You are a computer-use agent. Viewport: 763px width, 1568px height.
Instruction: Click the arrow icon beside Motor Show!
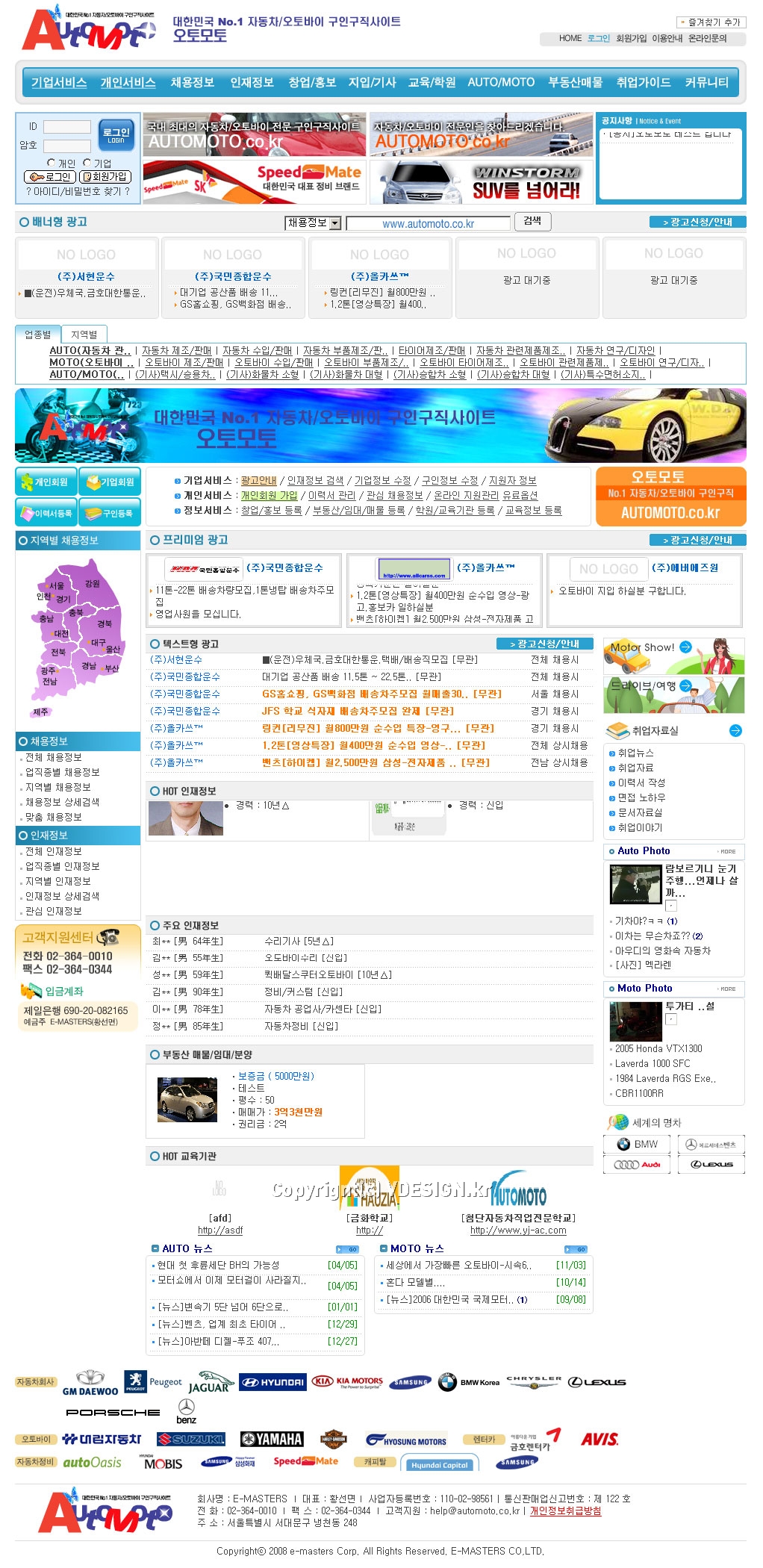(x=685, y=647)
